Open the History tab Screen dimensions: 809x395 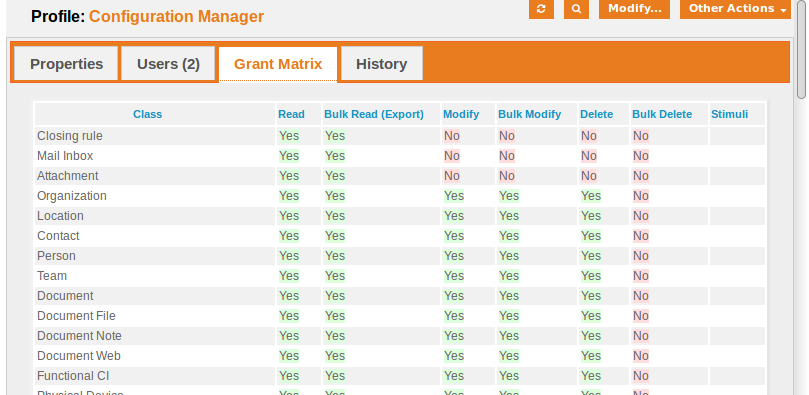pyautogui.click(x=381, y=64)
